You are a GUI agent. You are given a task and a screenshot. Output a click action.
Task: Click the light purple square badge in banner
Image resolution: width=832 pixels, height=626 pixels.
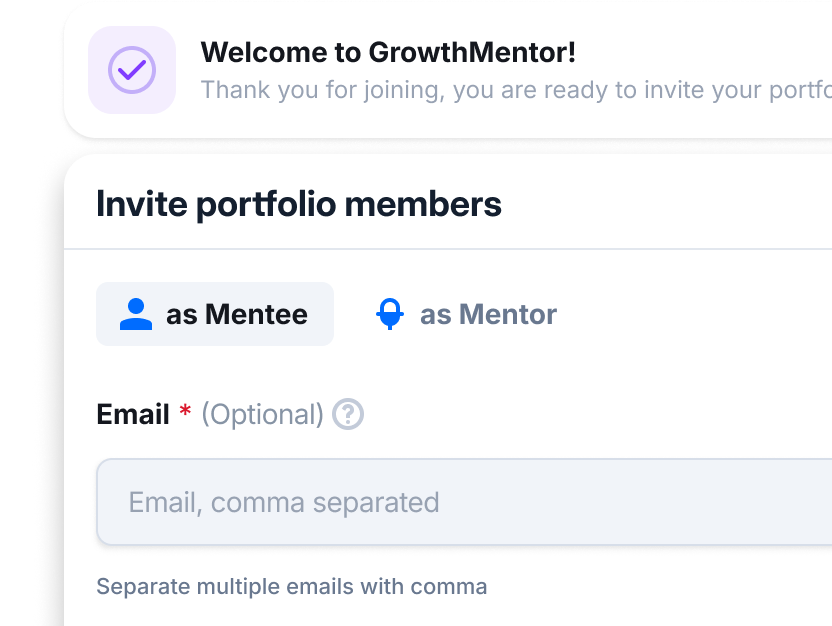tap(132, 70)
